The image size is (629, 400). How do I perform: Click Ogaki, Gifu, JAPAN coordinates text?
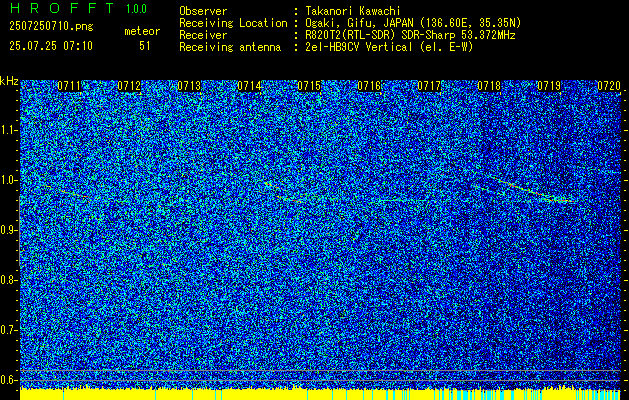point(414,23)
